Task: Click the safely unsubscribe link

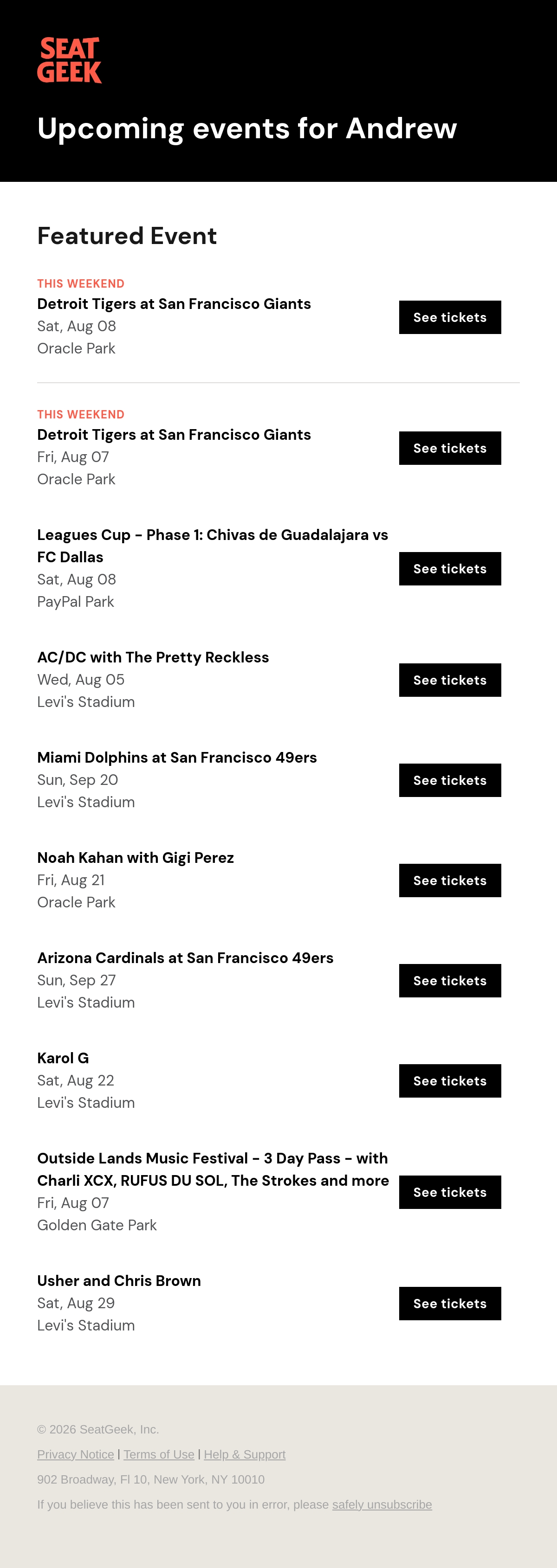Action: (382, 1504)
